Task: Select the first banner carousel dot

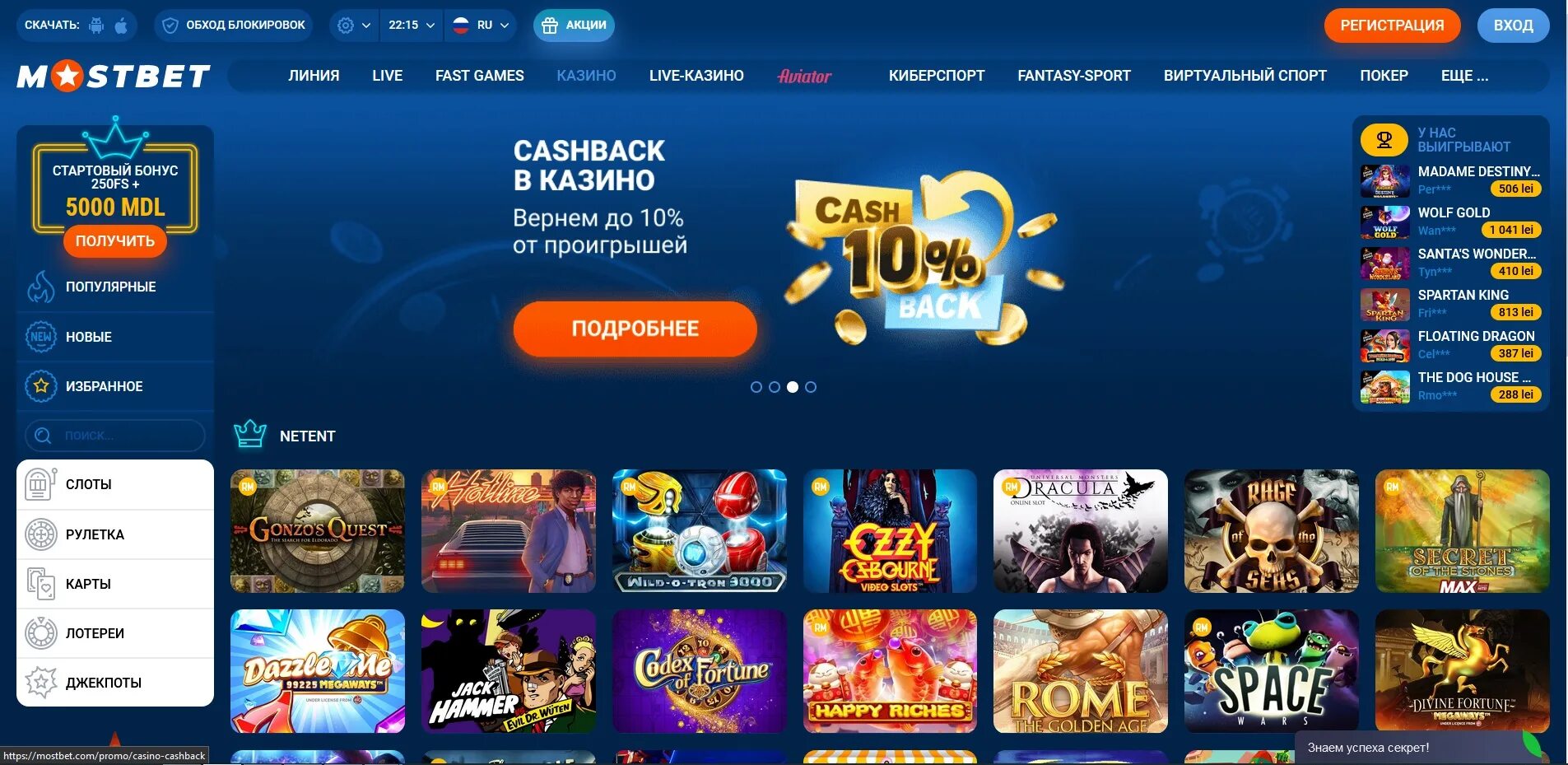Action: pos(756,387)
